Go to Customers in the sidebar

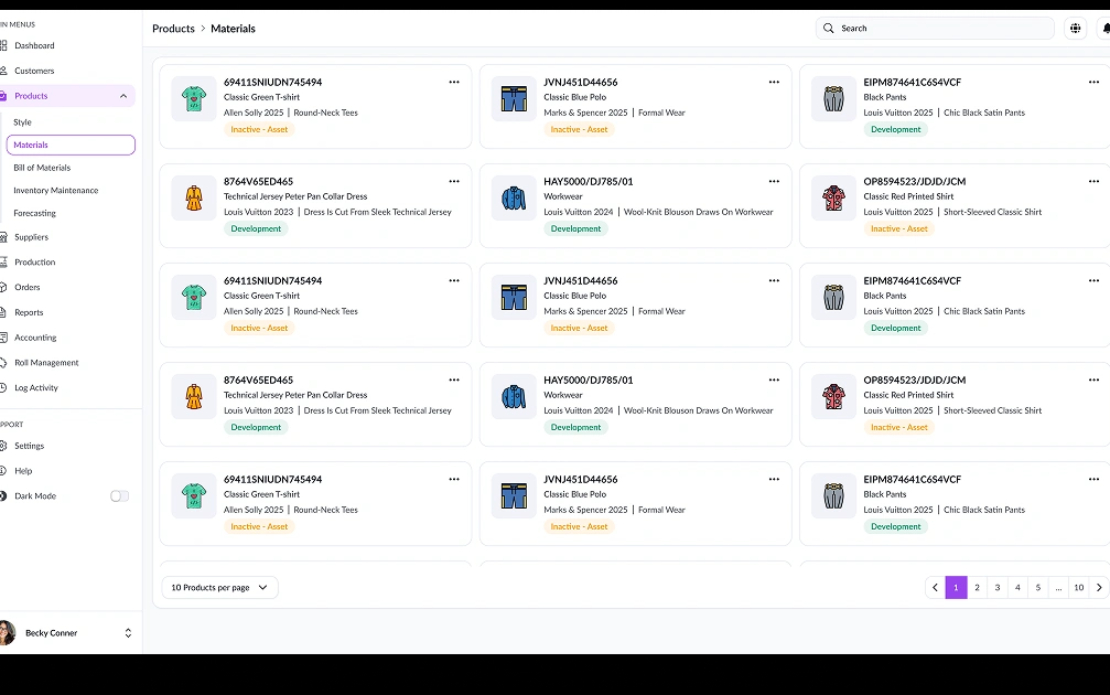34,71
